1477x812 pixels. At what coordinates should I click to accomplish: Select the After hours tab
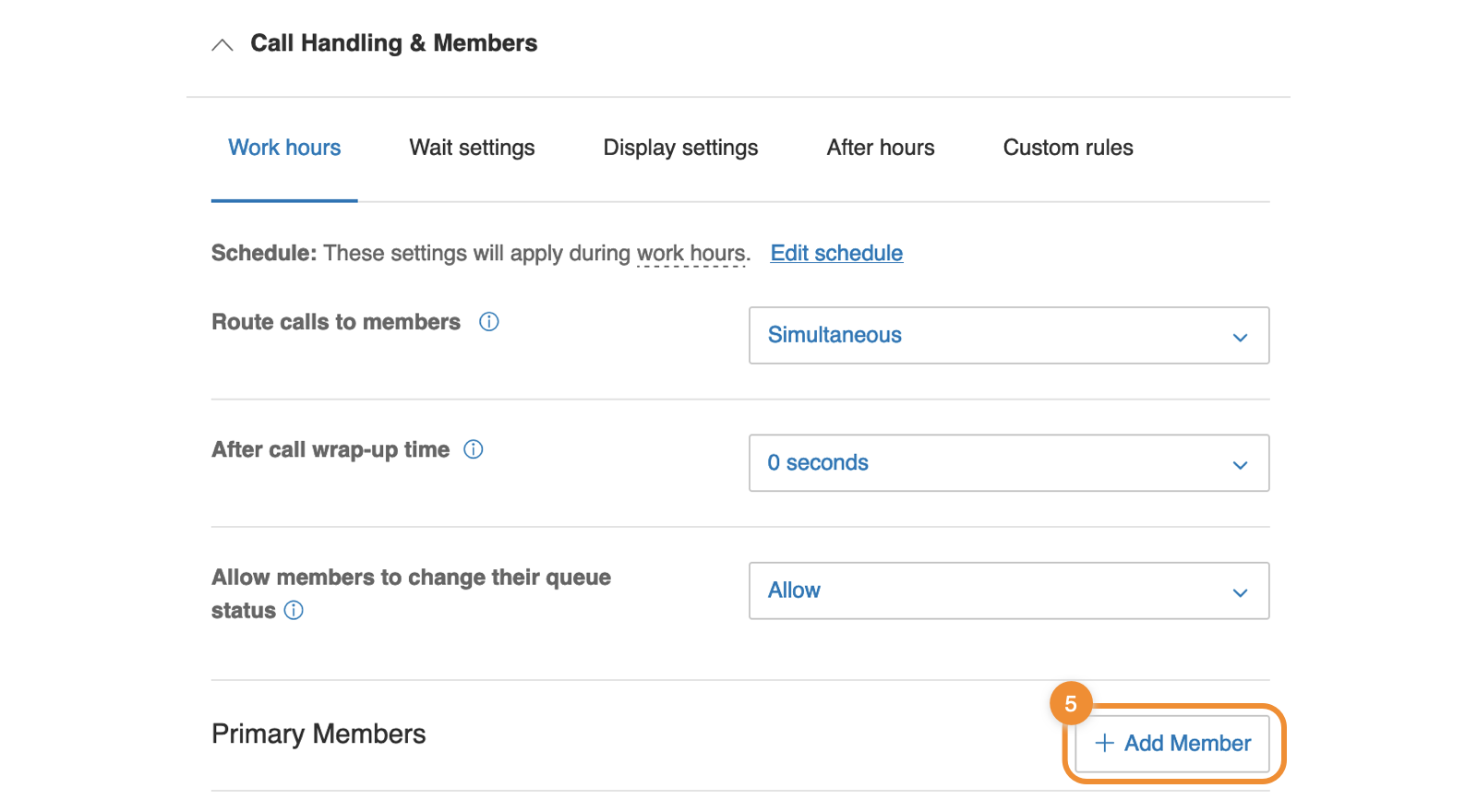point(880,148)
